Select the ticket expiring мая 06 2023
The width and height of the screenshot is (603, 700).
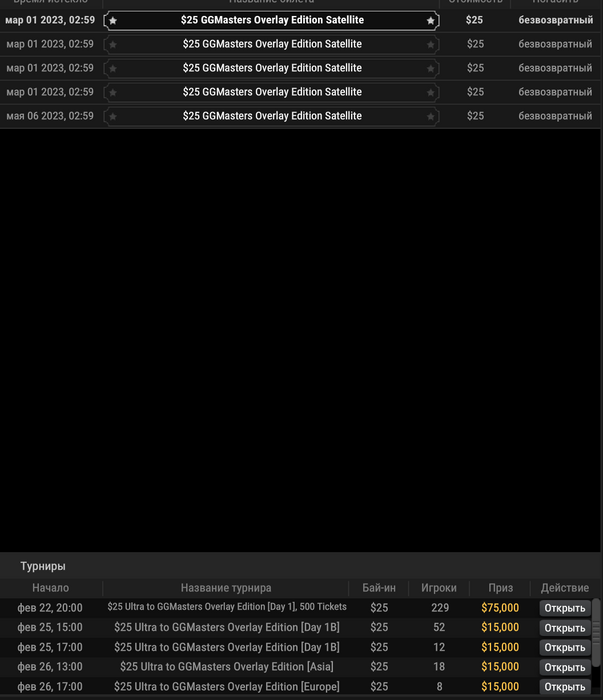(271, 116)
